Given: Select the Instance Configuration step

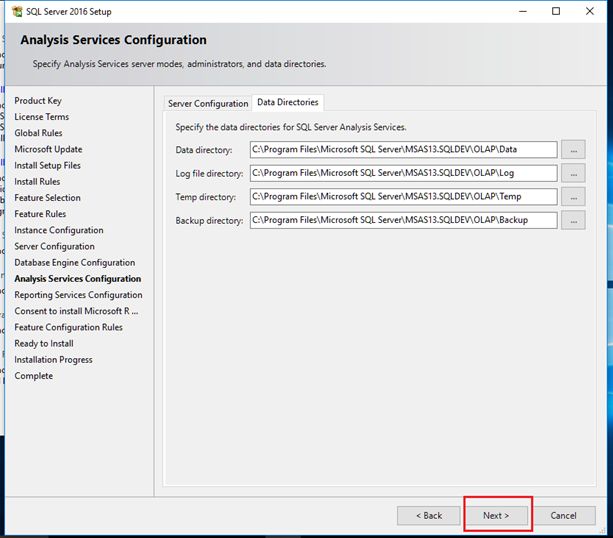Looking at the screenshot, I should [59, 230].
